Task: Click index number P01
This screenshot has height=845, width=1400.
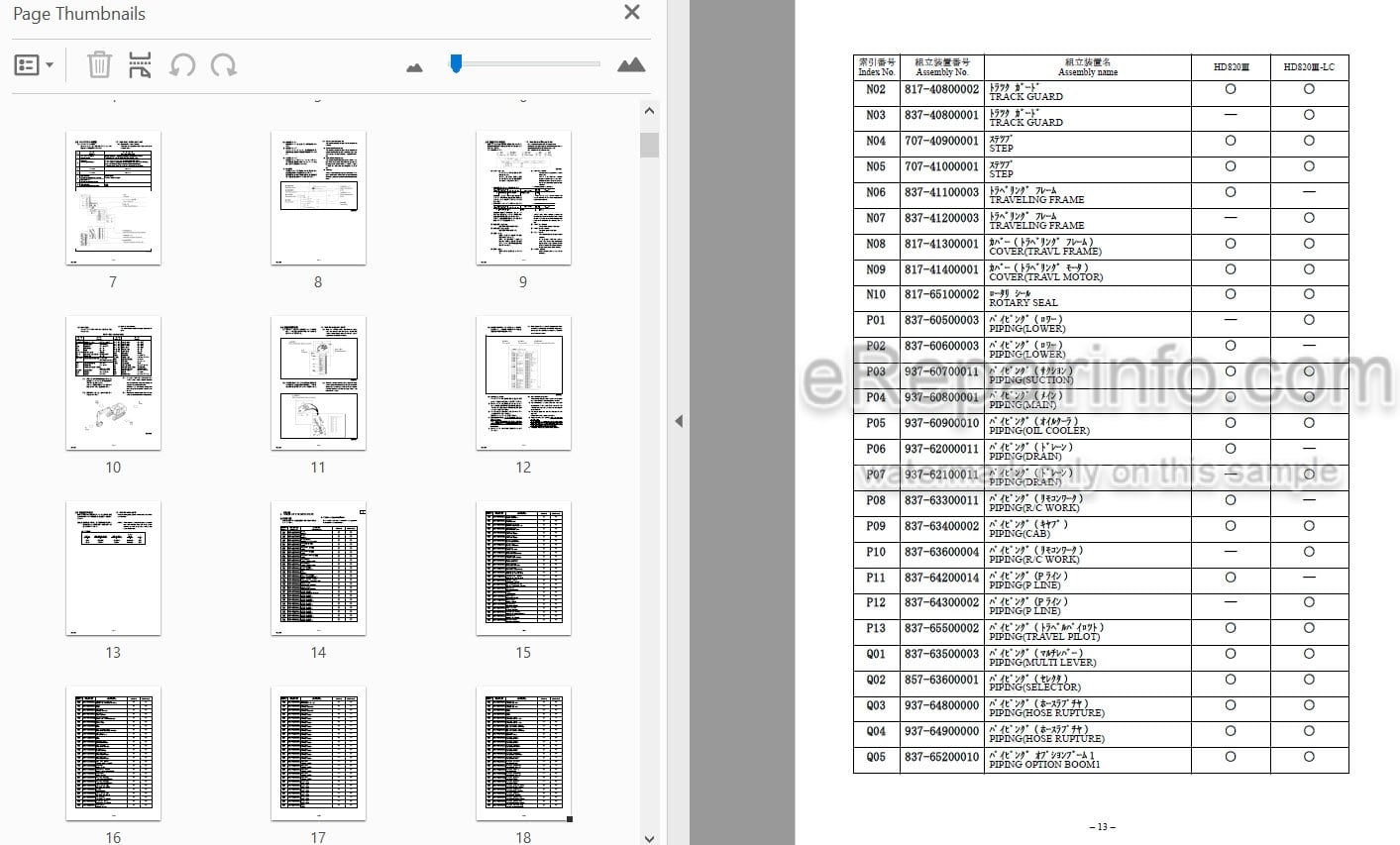Action: (876, 320)
